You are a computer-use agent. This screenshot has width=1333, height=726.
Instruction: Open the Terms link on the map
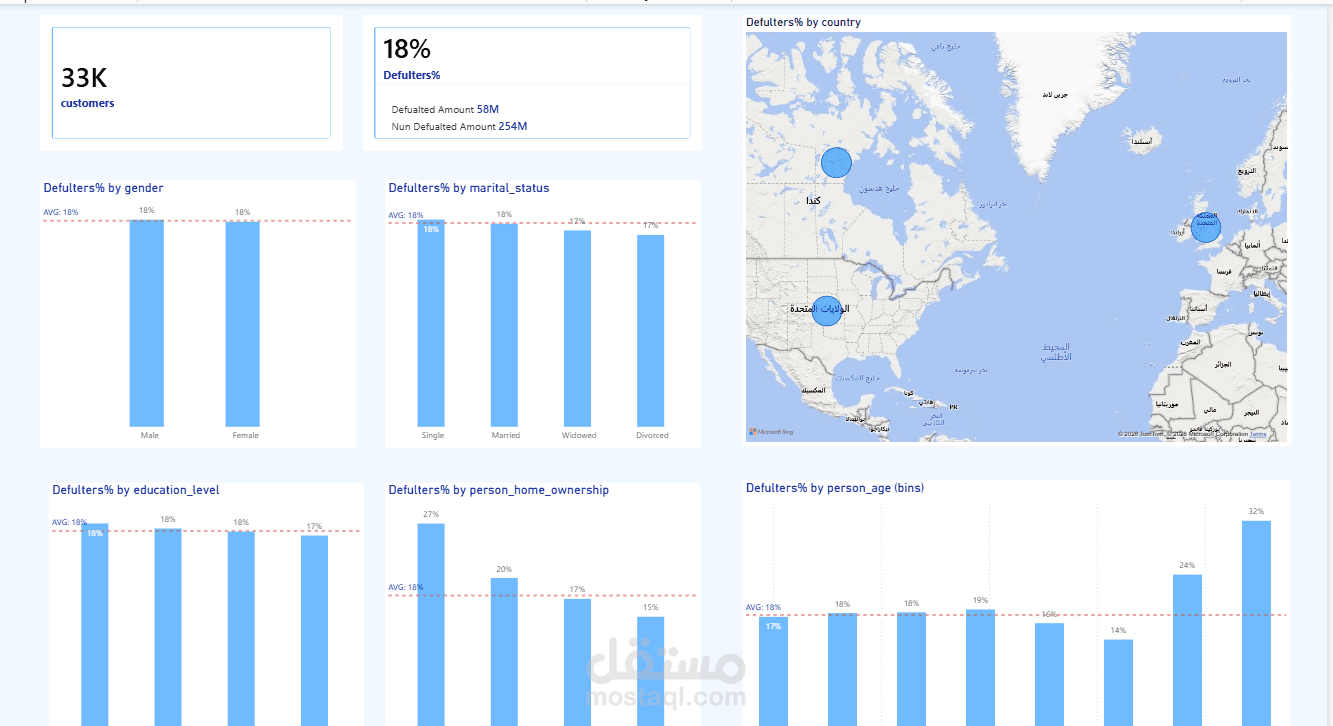pos(1258,434)
